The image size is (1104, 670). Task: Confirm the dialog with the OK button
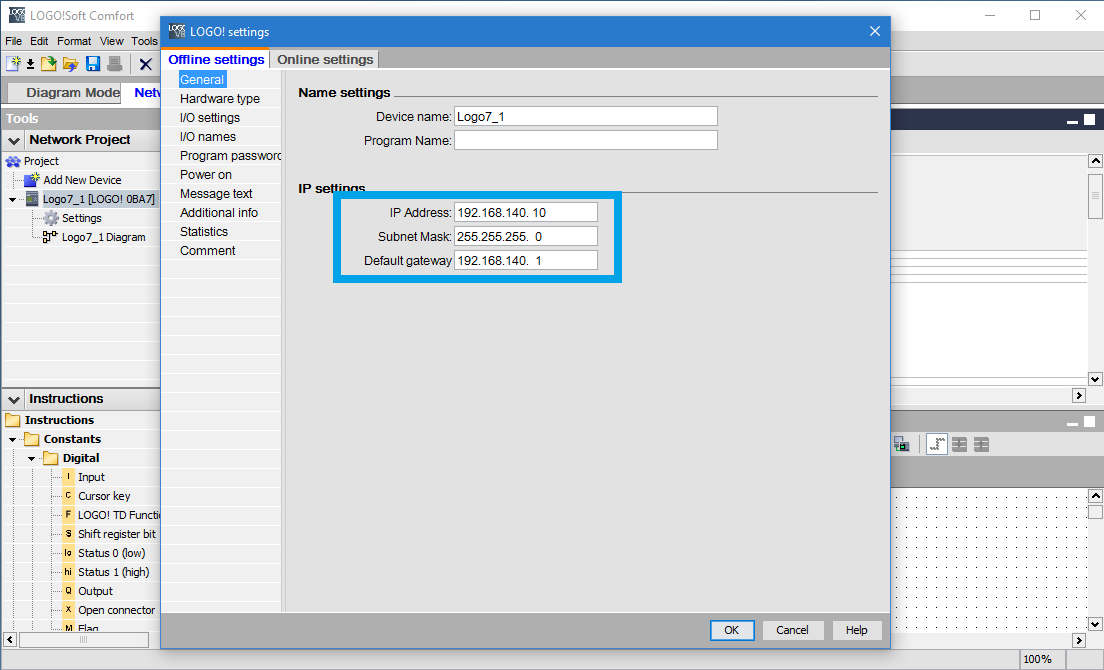[x=732, y=630]
